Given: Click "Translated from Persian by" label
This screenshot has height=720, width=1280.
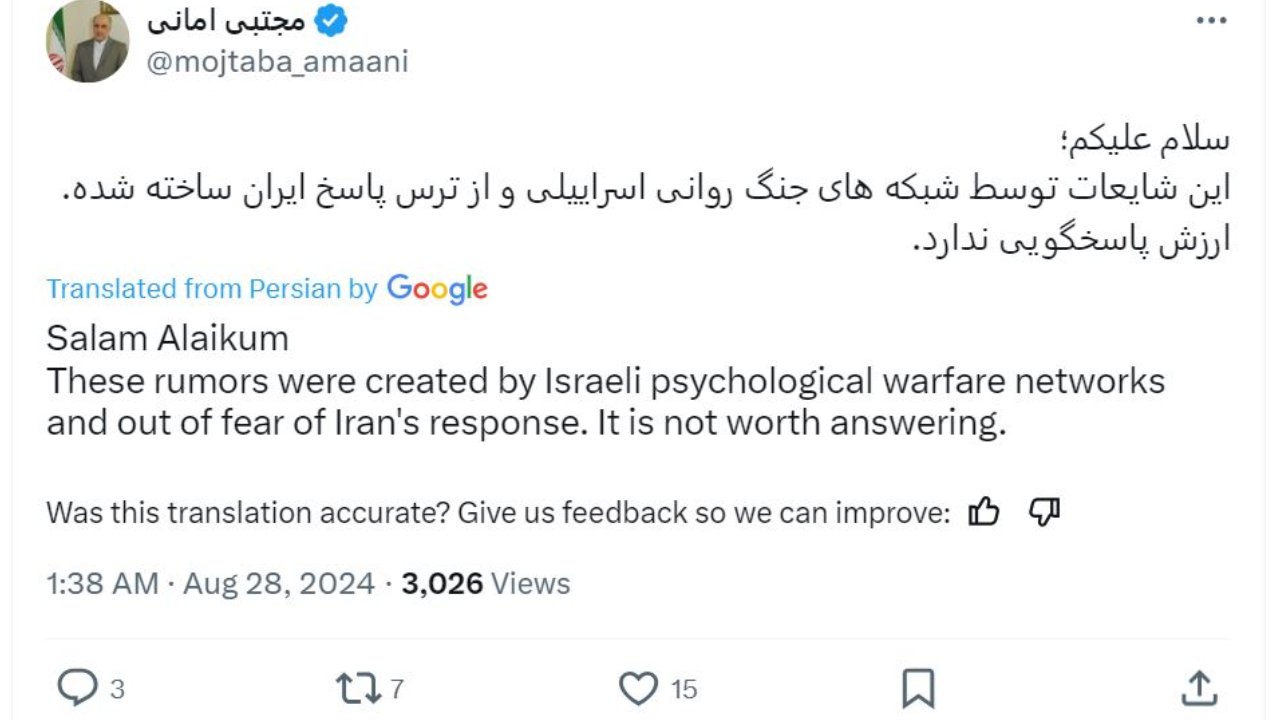Looking at the screenshot, I should tap(211, 289).
